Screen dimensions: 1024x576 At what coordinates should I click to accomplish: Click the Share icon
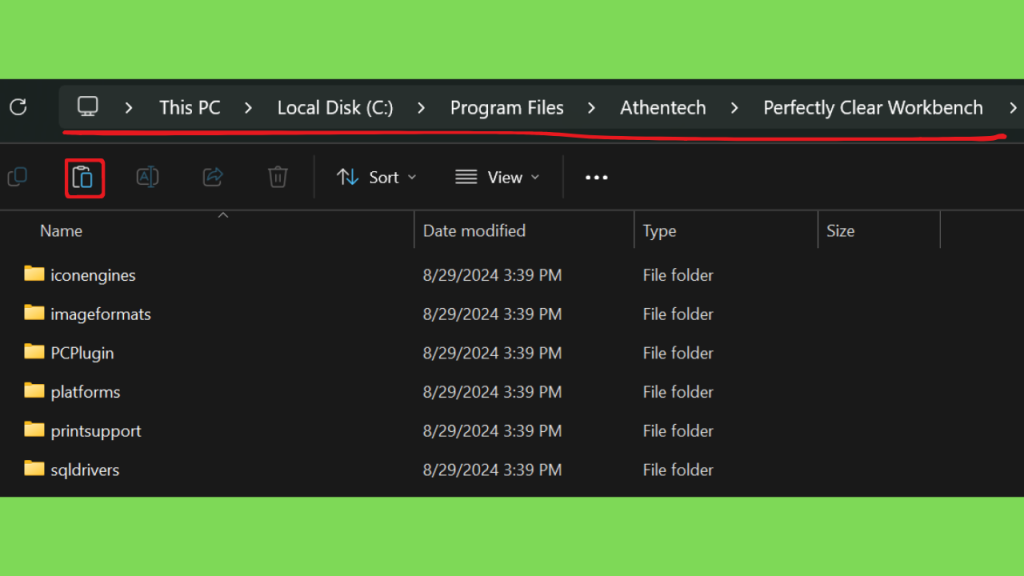click(x=213, y=177)
